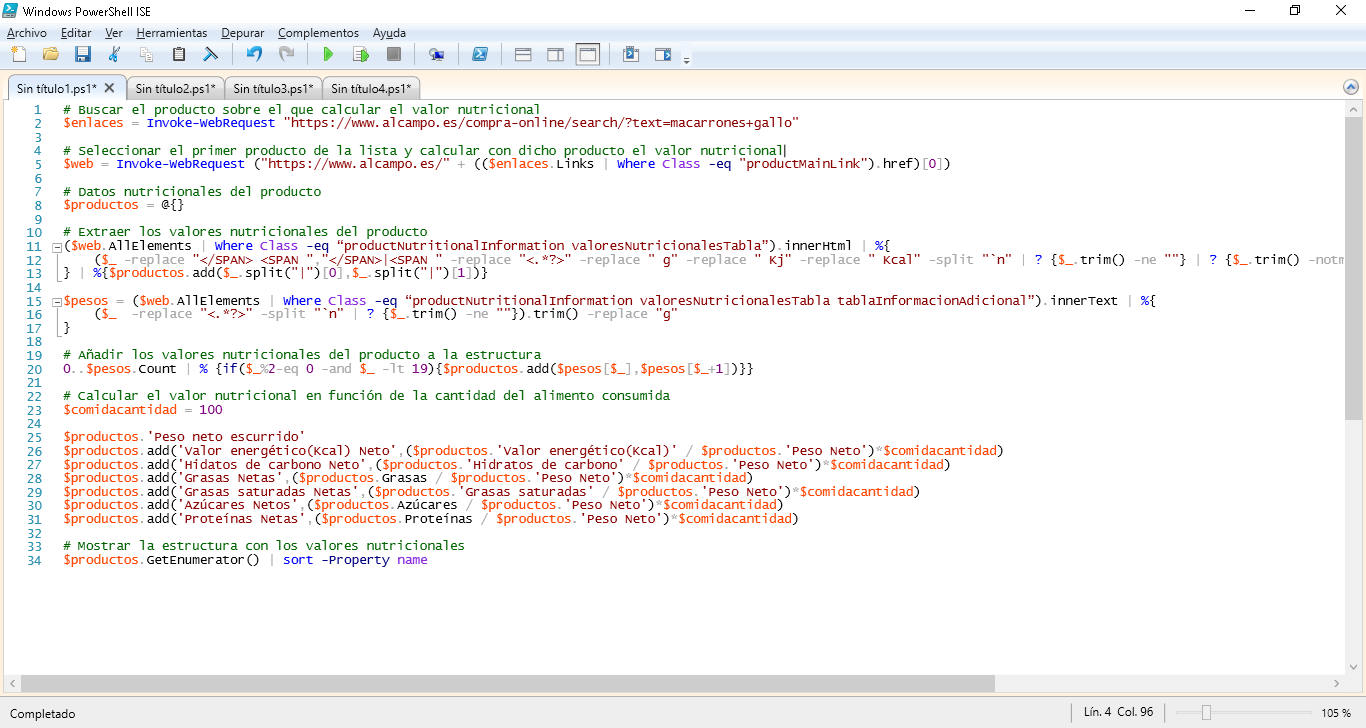Create a new script file

[x=18, y=54]
